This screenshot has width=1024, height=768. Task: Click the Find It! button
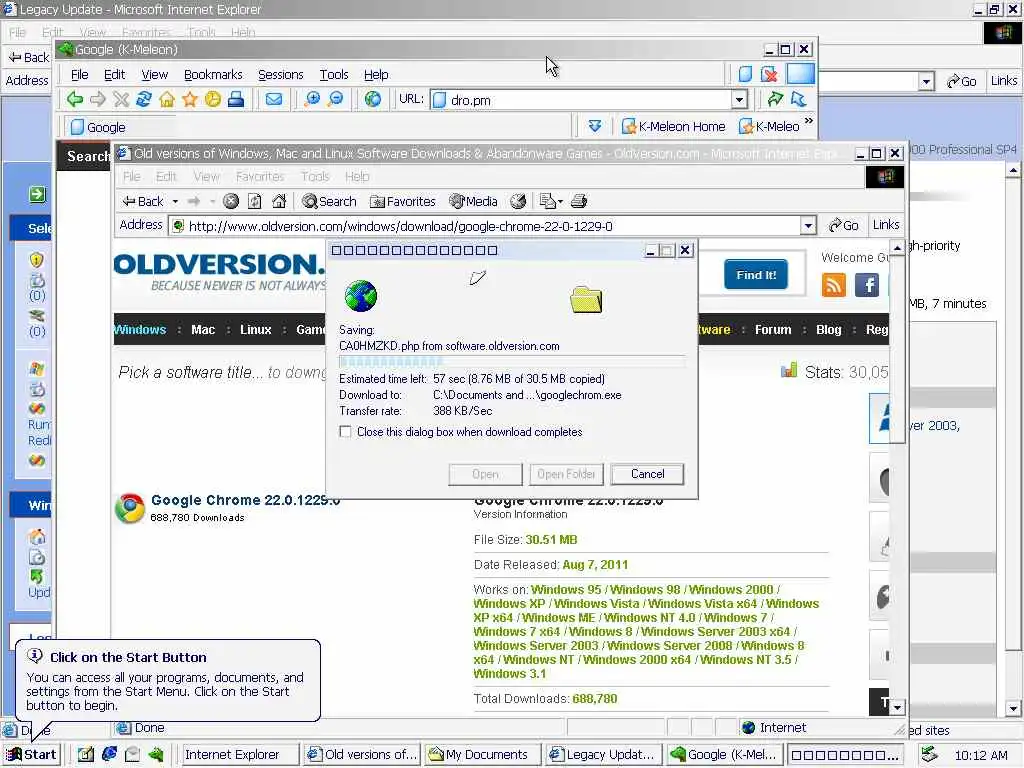(756, 275)
